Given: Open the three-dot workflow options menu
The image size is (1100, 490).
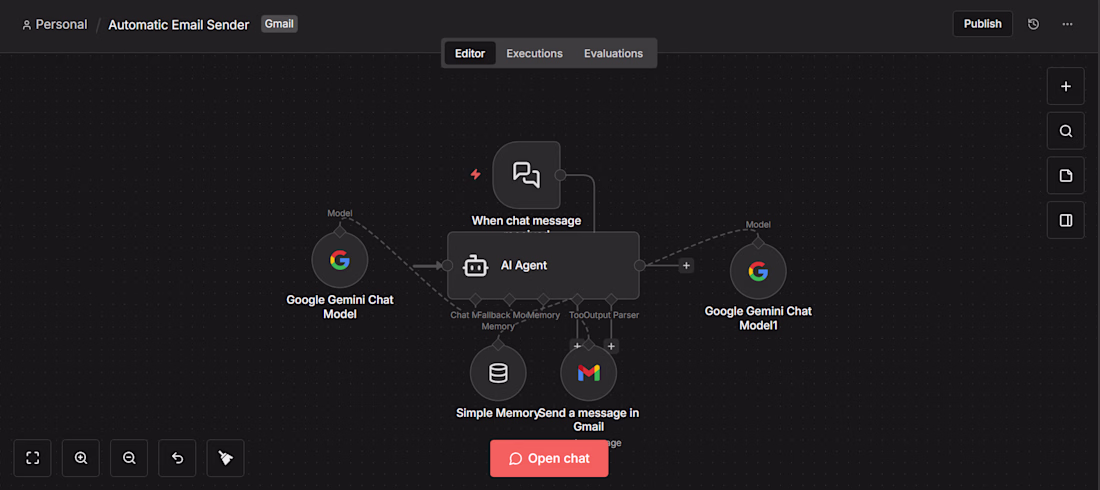Looking at the screenshot, I should point(1067,24).
